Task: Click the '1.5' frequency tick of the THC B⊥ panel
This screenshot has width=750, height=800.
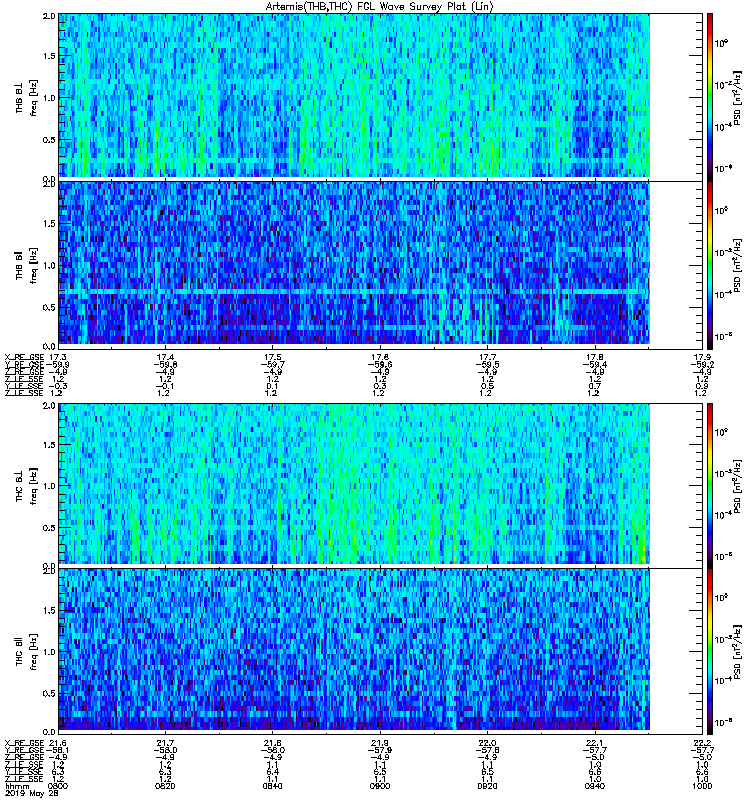Action: [49, 445]
